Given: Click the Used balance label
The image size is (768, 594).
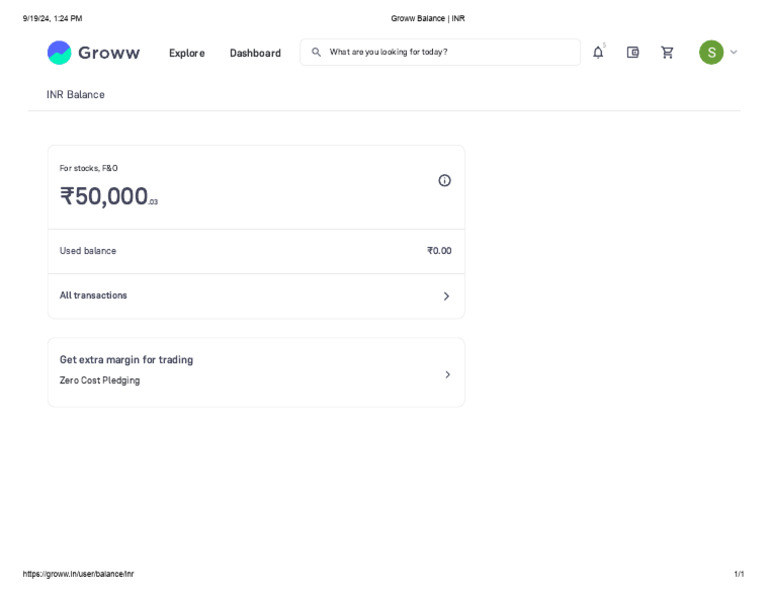Looking at the screenshot, I should [88, 251].
